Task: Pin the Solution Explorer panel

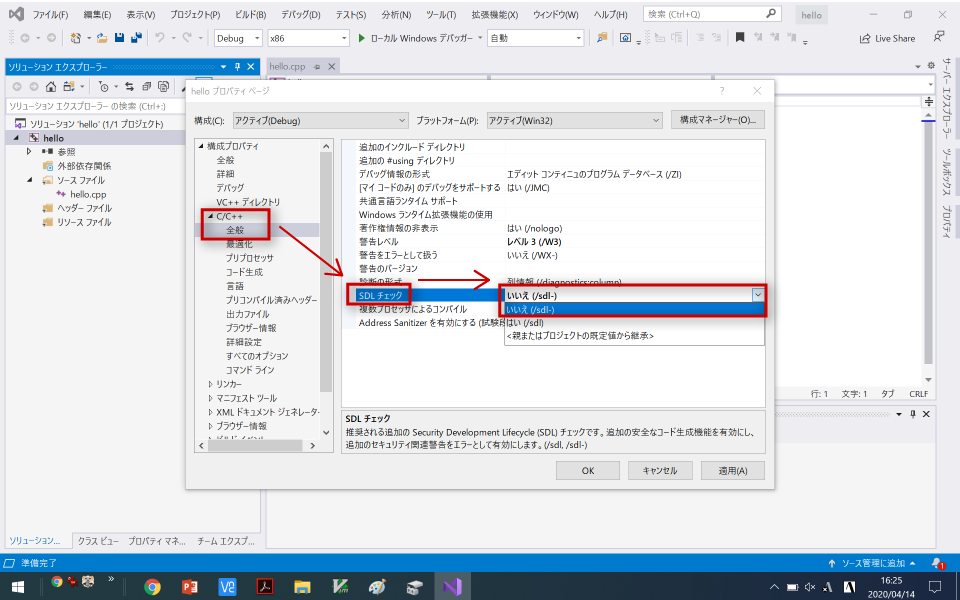Action: pos(237,67)
